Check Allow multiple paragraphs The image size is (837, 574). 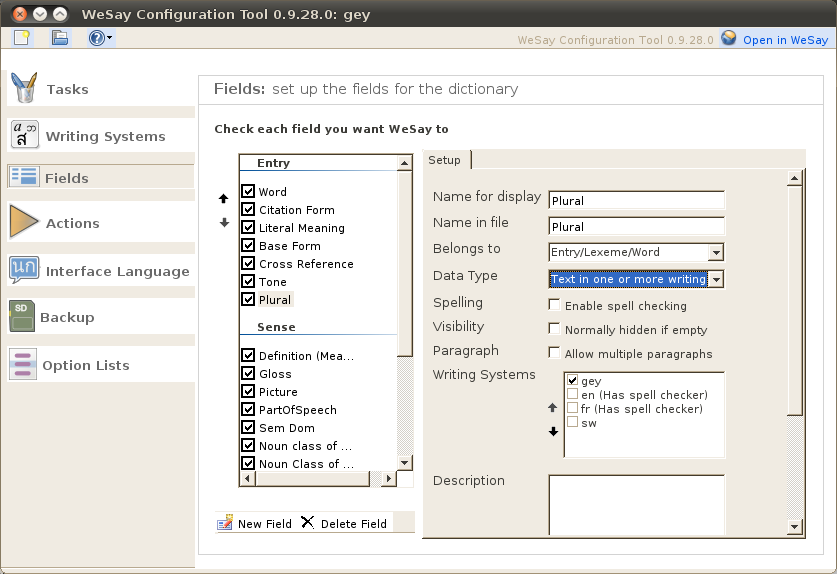[x=554, y=352]
